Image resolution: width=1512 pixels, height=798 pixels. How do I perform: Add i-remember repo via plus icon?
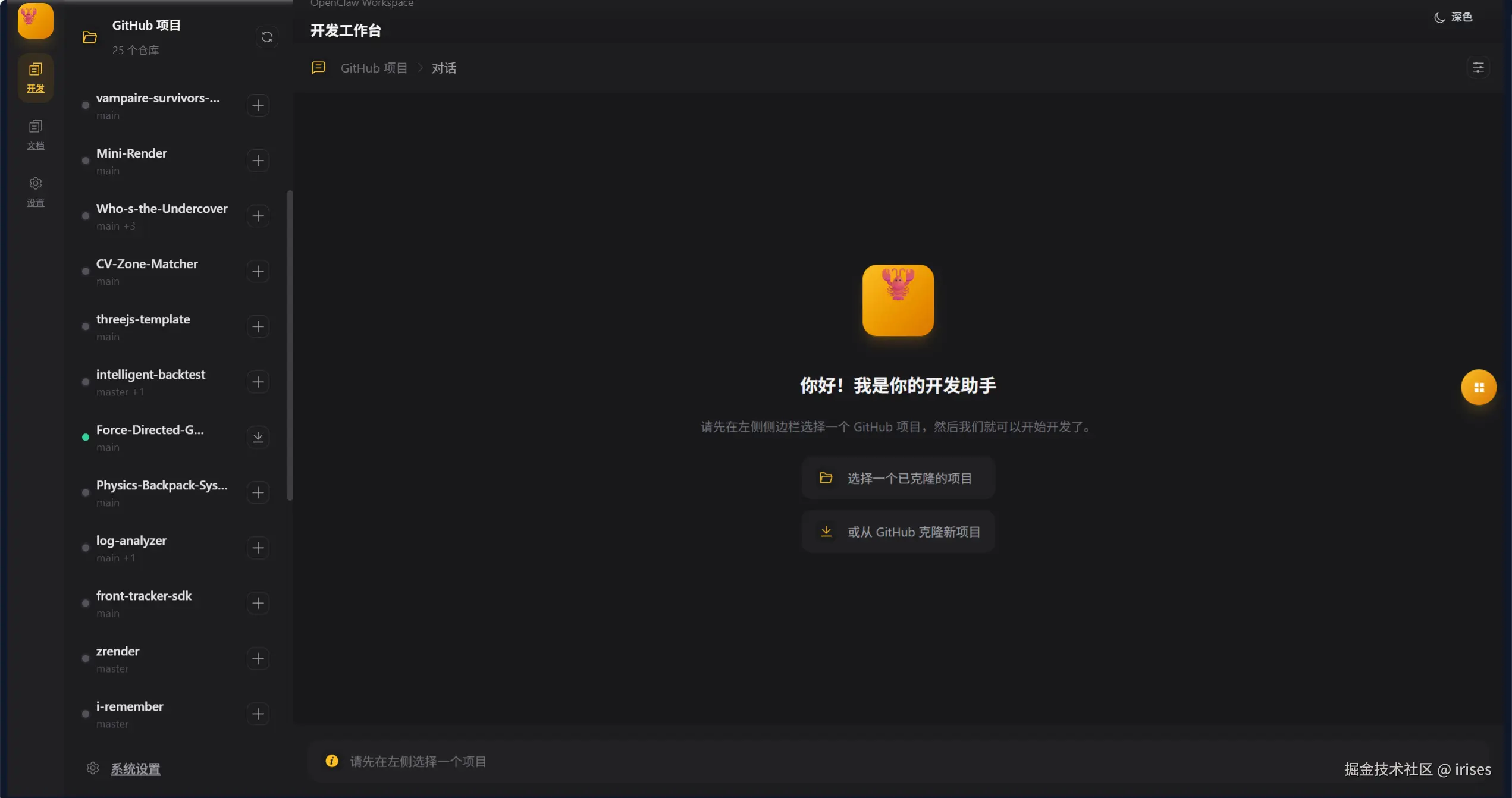(258, 714)
